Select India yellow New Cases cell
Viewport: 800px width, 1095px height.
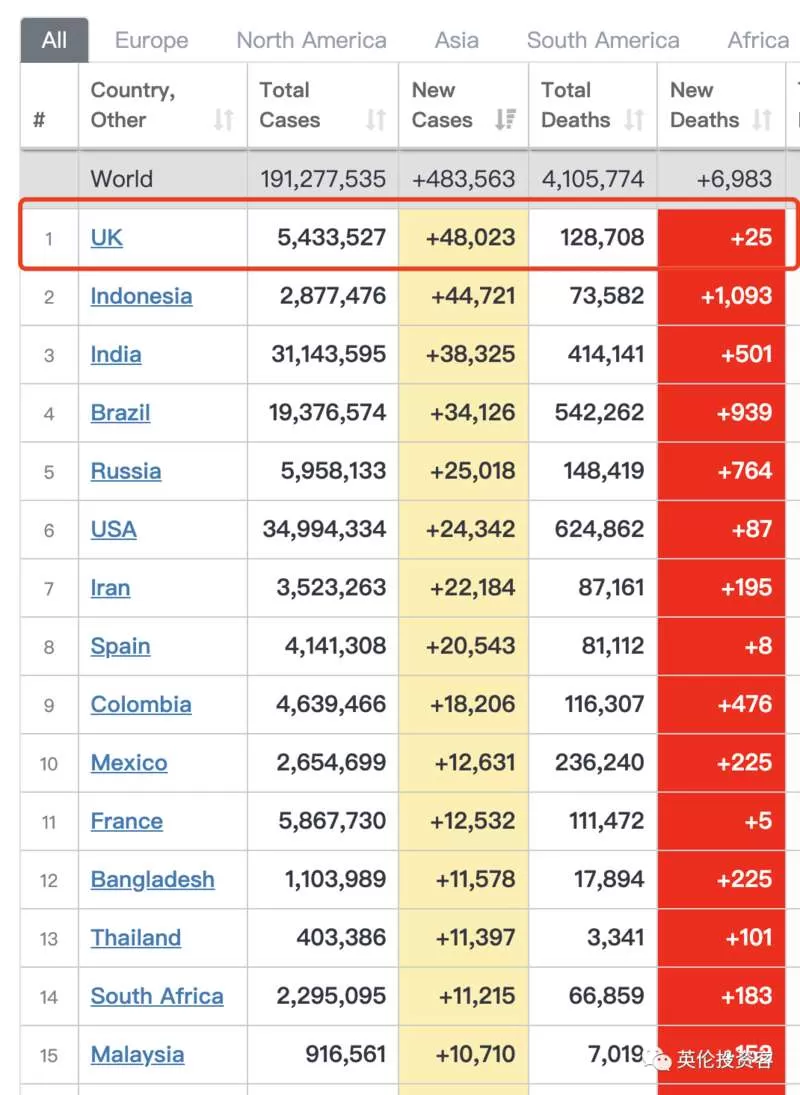pyautogui.click(x=464, y=355)
